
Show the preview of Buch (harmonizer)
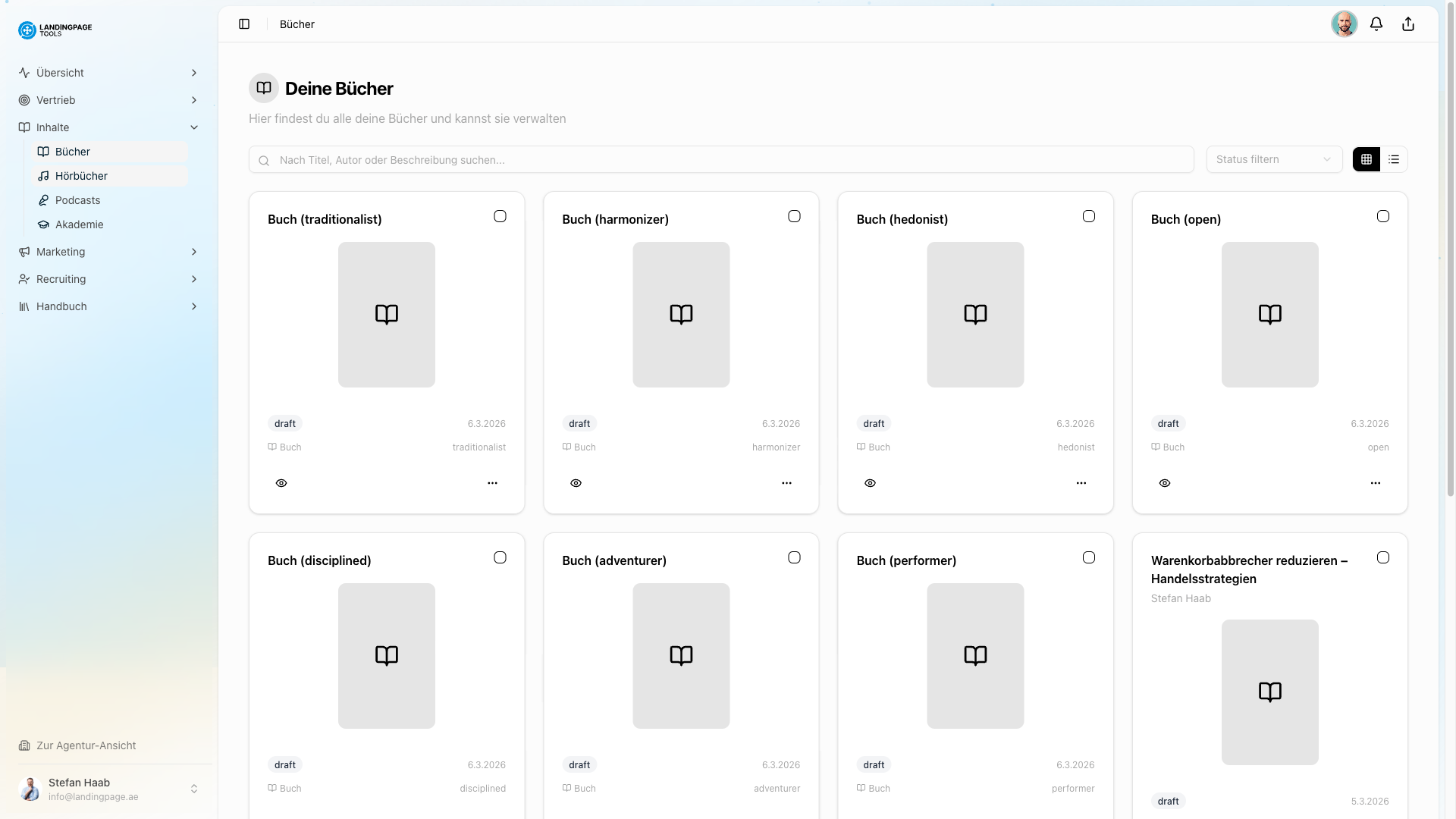click(x=576, y=483)
